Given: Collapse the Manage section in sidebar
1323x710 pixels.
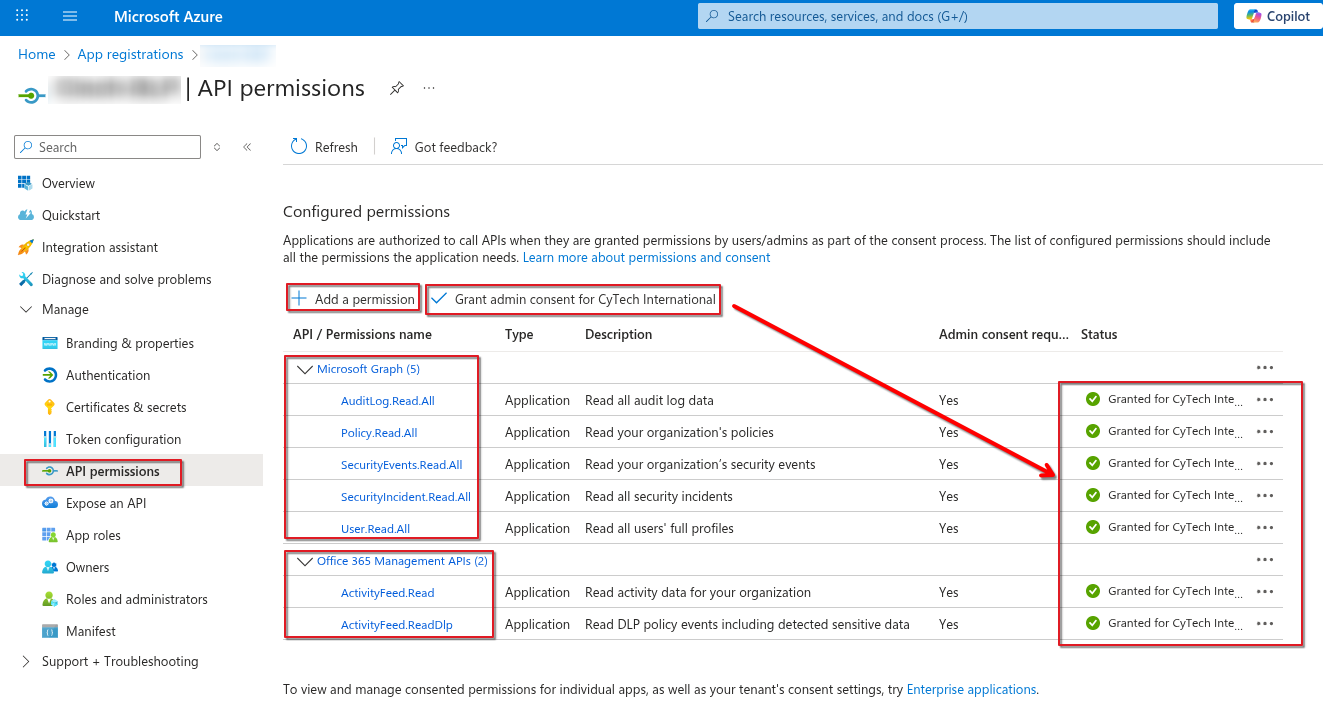Looking at the screenshot, I should tap(26, 310).
